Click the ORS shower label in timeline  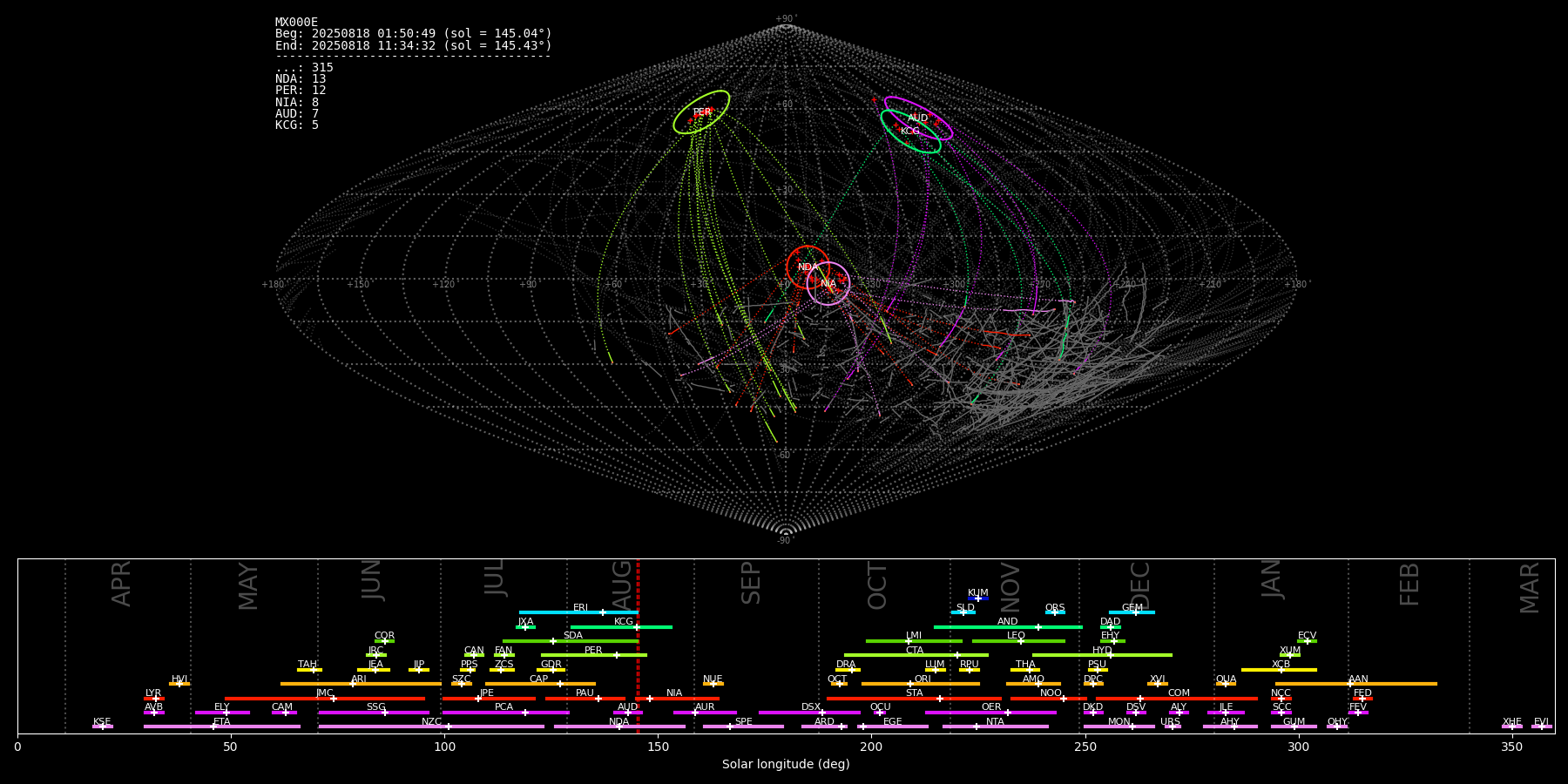point(1055,608)
